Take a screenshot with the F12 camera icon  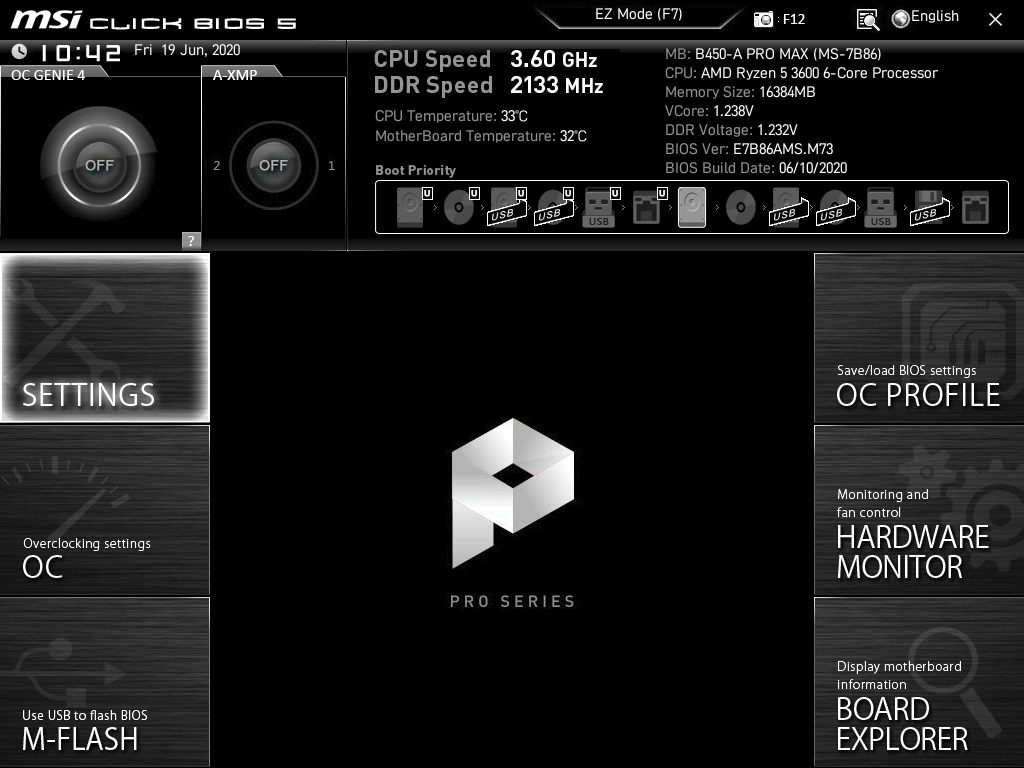coord(763,20)
